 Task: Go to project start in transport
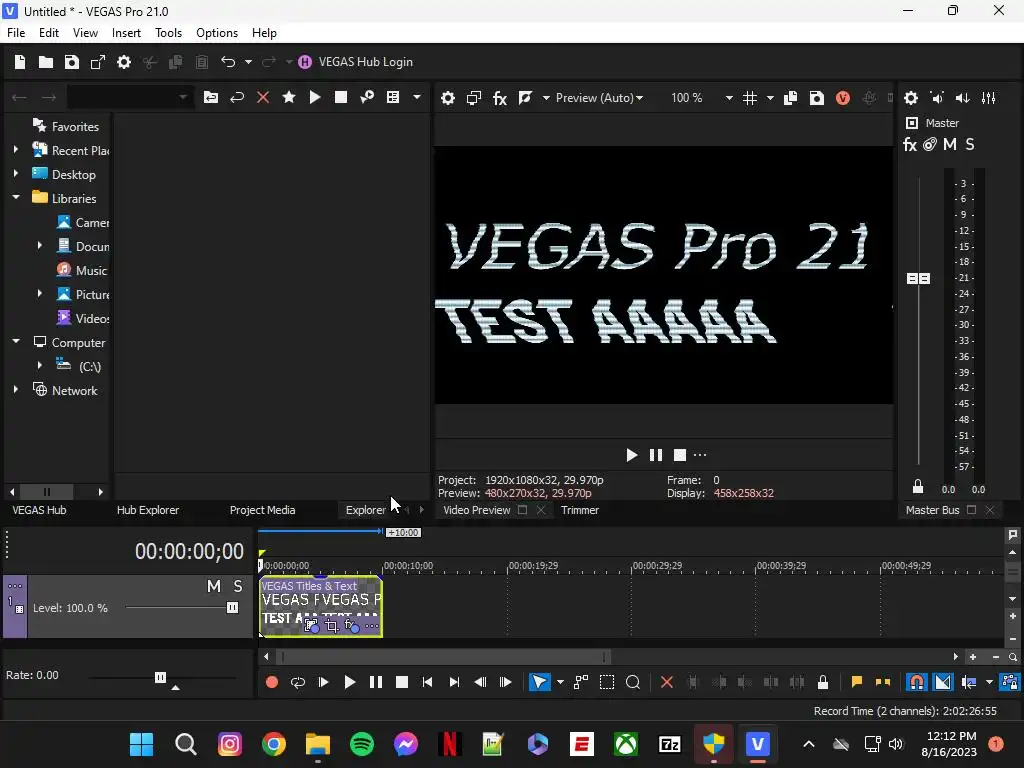[x=428, y=682]
